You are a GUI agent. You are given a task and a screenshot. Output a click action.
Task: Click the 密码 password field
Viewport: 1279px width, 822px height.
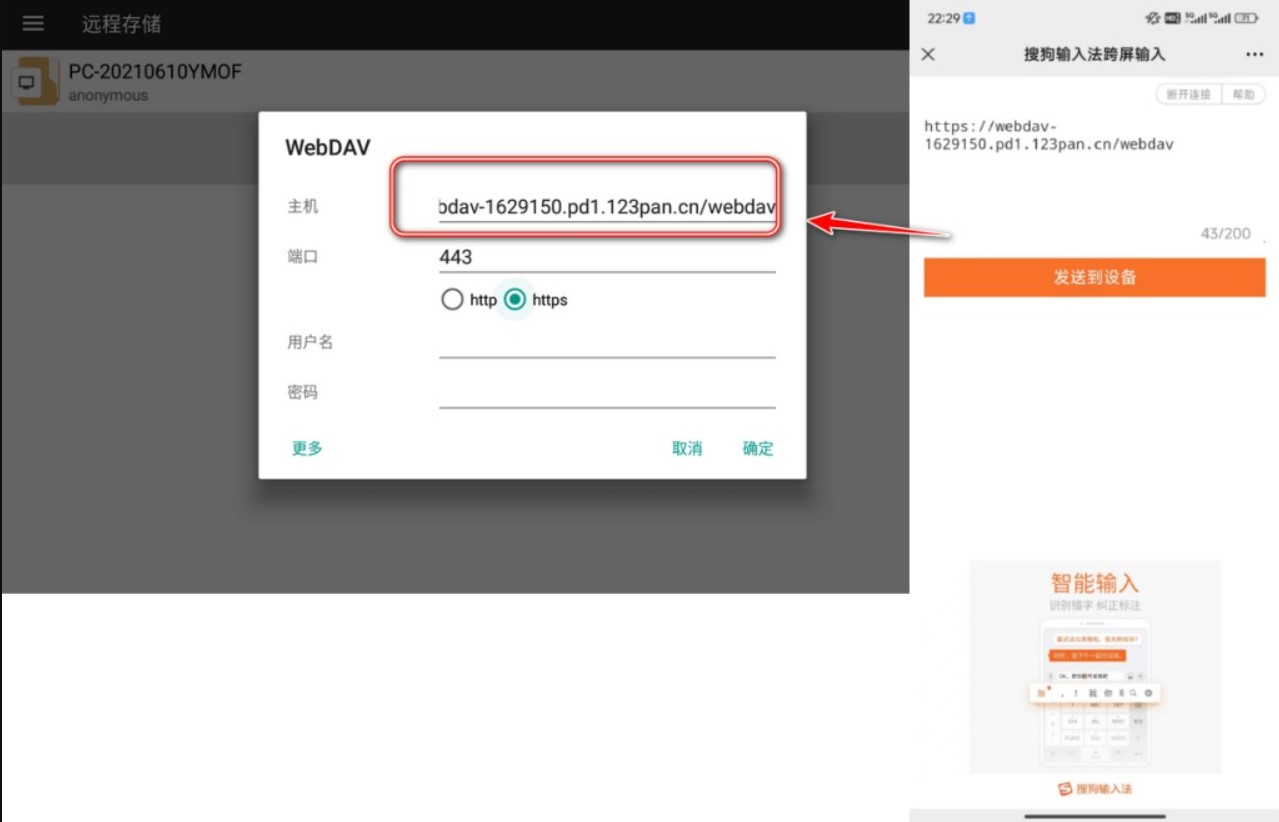pos(606,392)
